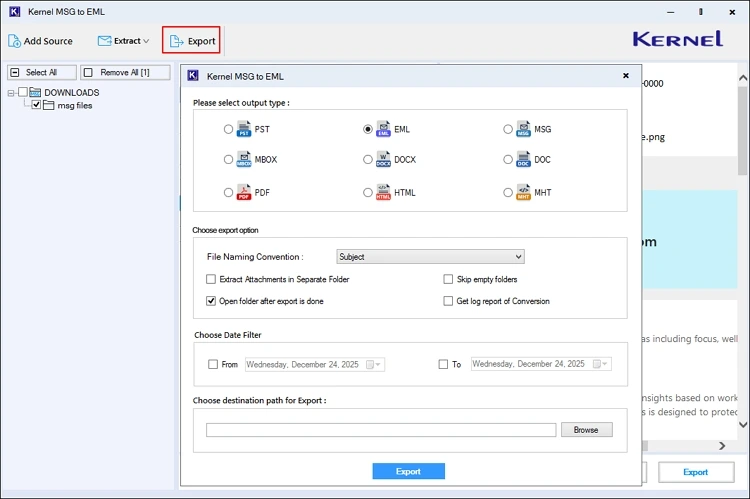Click the MBOX file format icon
Image resolution: width=750 pixels, height=499 pixels.
pos(244,159)
